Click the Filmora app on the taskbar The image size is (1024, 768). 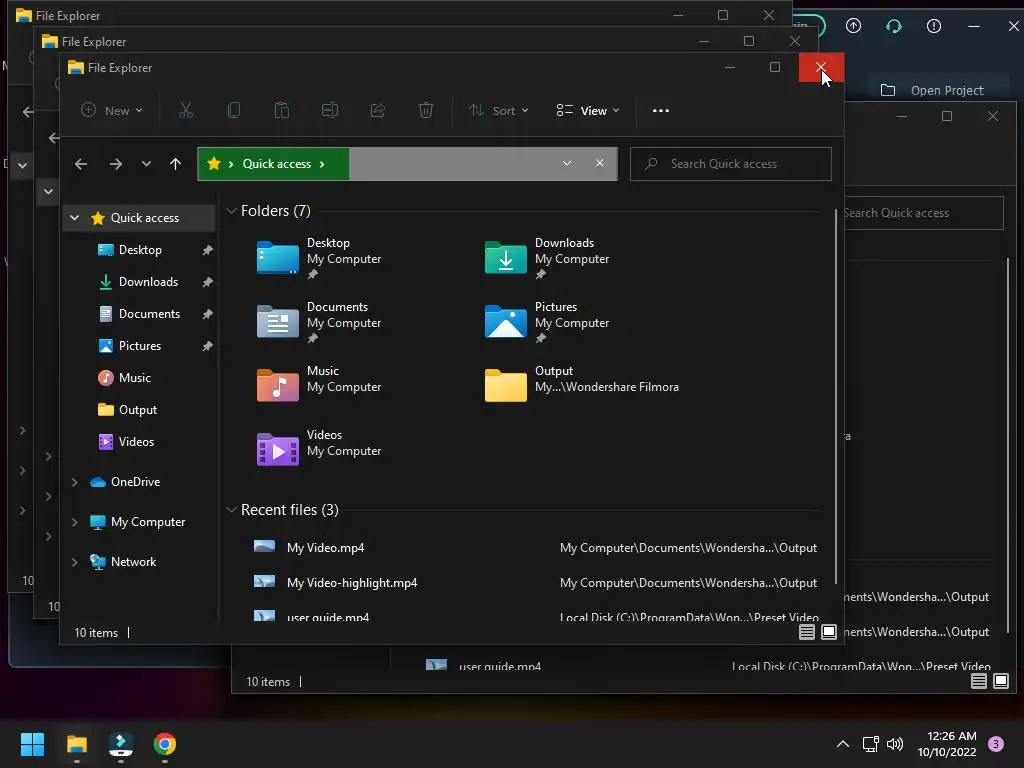120,744
